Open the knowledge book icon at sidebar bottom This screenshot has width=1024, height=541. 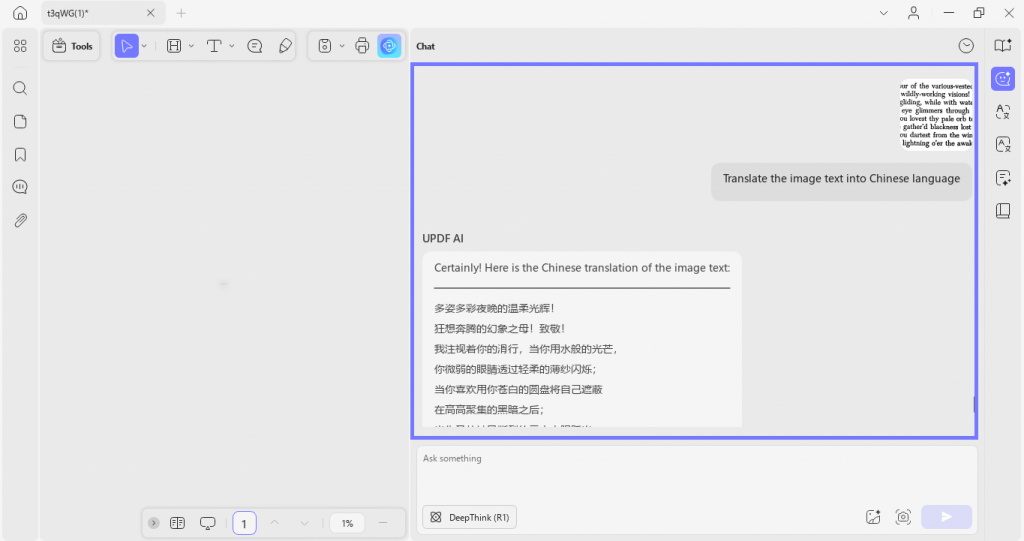point(1003,210)
